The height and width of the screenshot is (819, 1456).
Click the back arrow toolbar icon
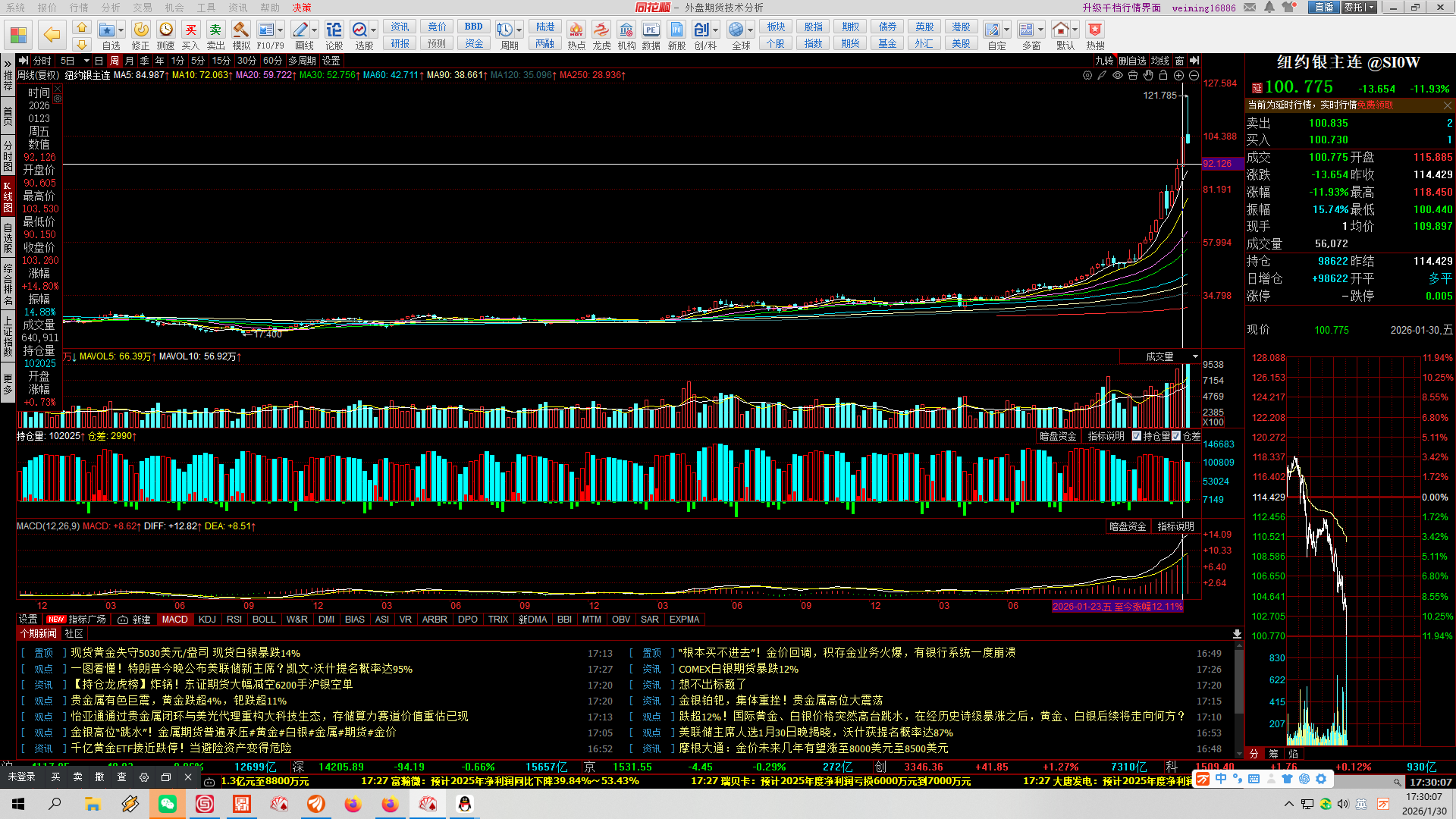tap(52, 34)
